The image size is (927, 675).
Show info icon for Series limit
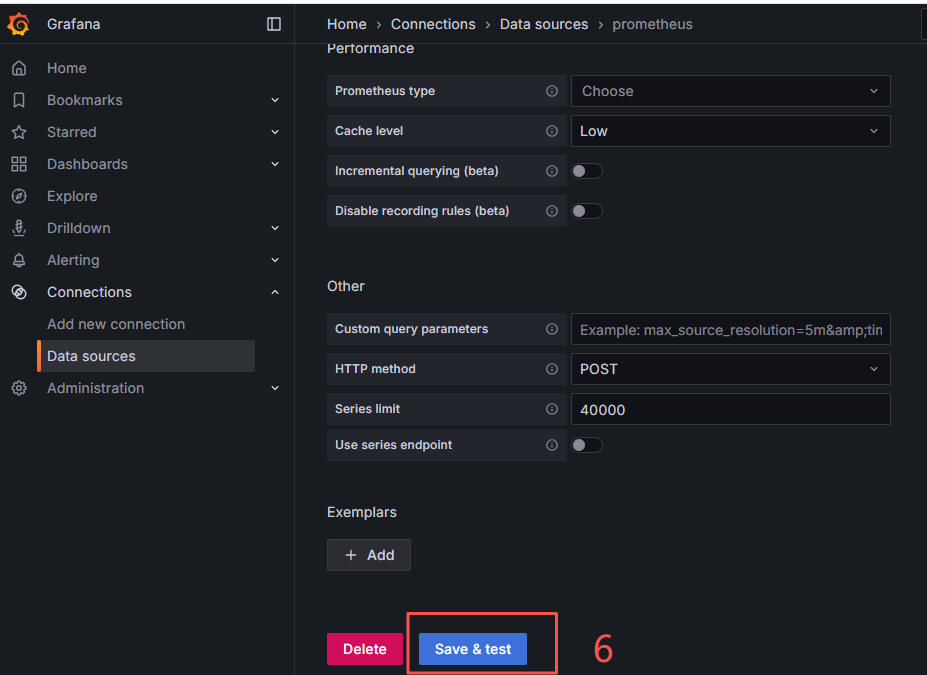[x=552, y=409]
